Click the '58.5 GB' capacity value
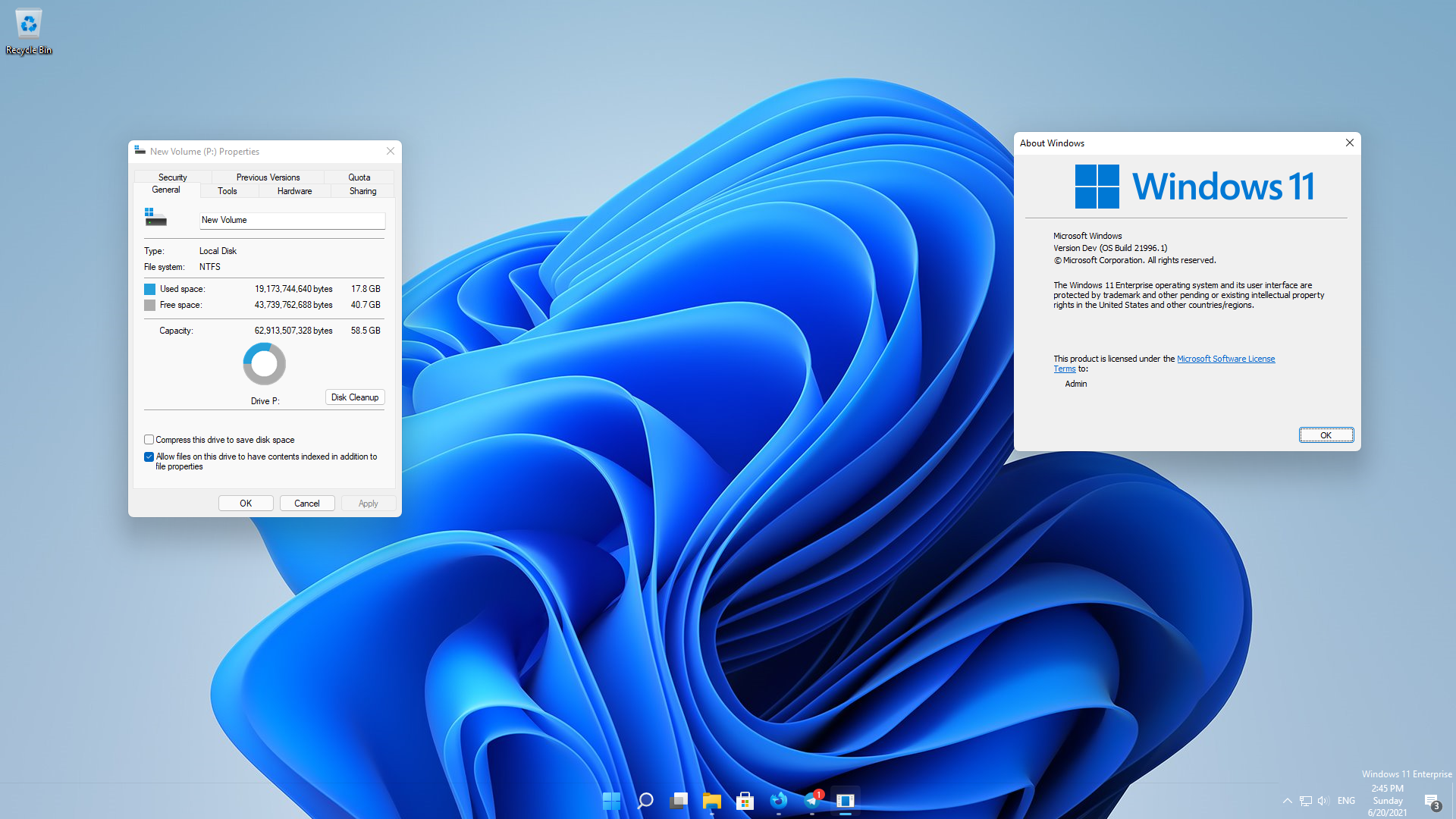This screenshot has height=819, width=1456. pyautogui.click(x=366, y=331)
